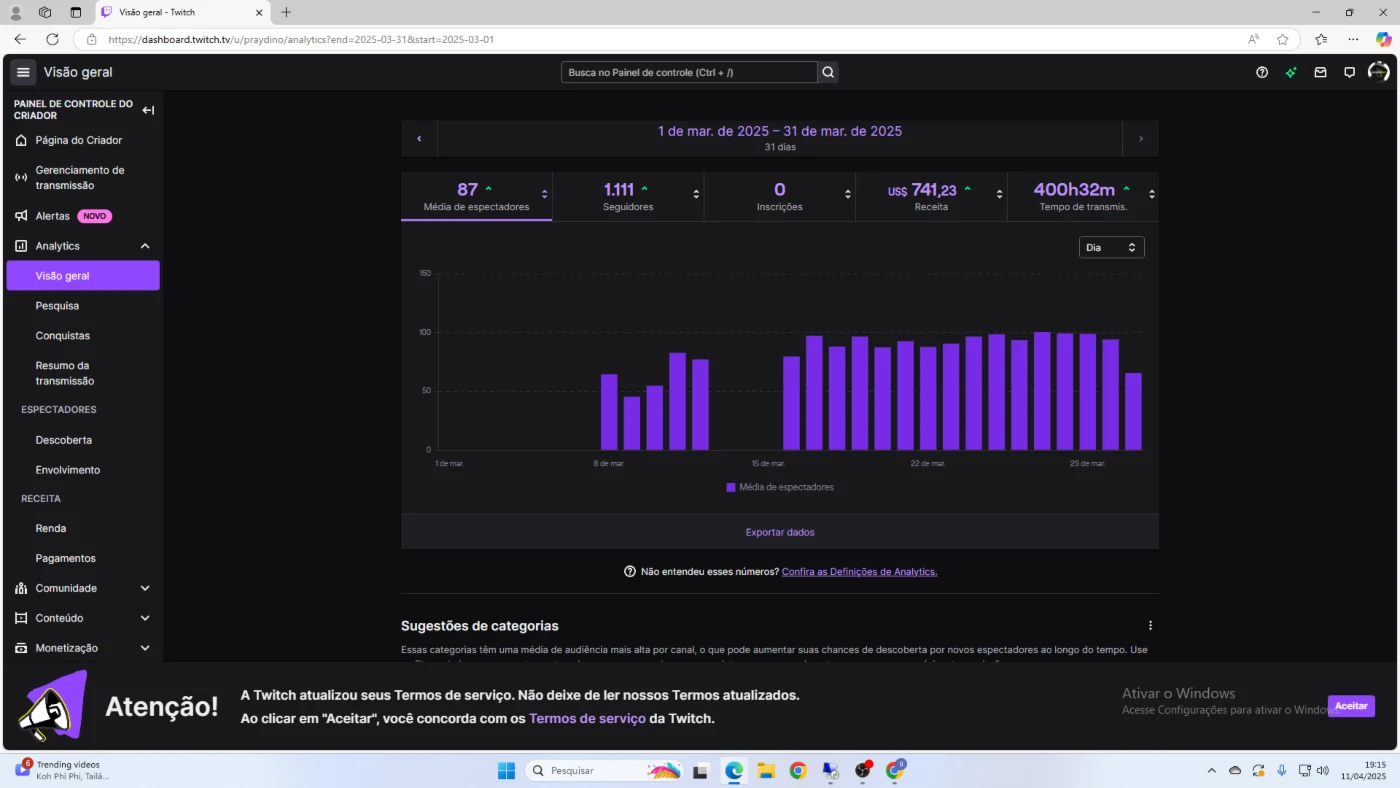Accept the updated terms with Aceitar

(x=1350, y=706)
